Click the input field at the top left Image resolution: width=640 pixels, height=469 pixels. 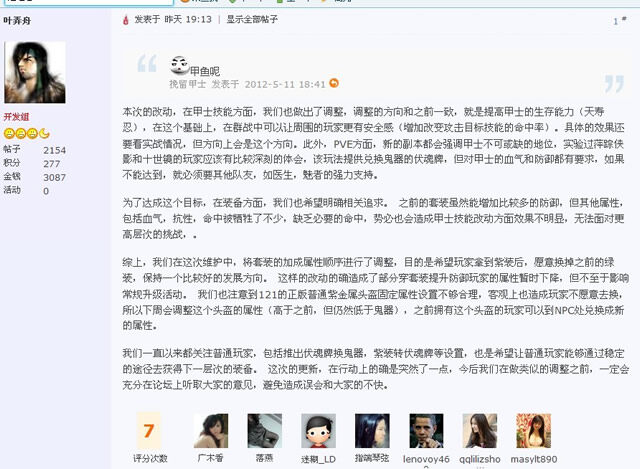88,2
